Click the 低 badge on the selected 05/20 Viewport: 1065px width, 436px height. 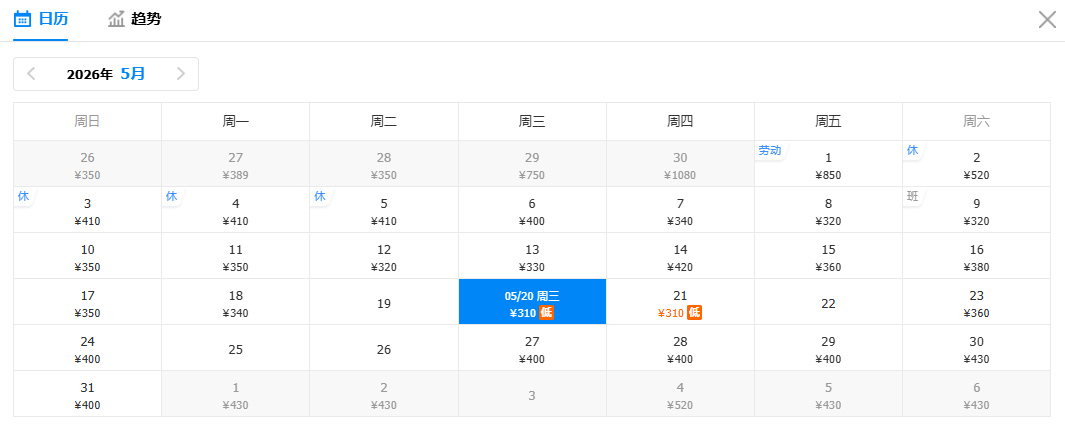[546, 313]
